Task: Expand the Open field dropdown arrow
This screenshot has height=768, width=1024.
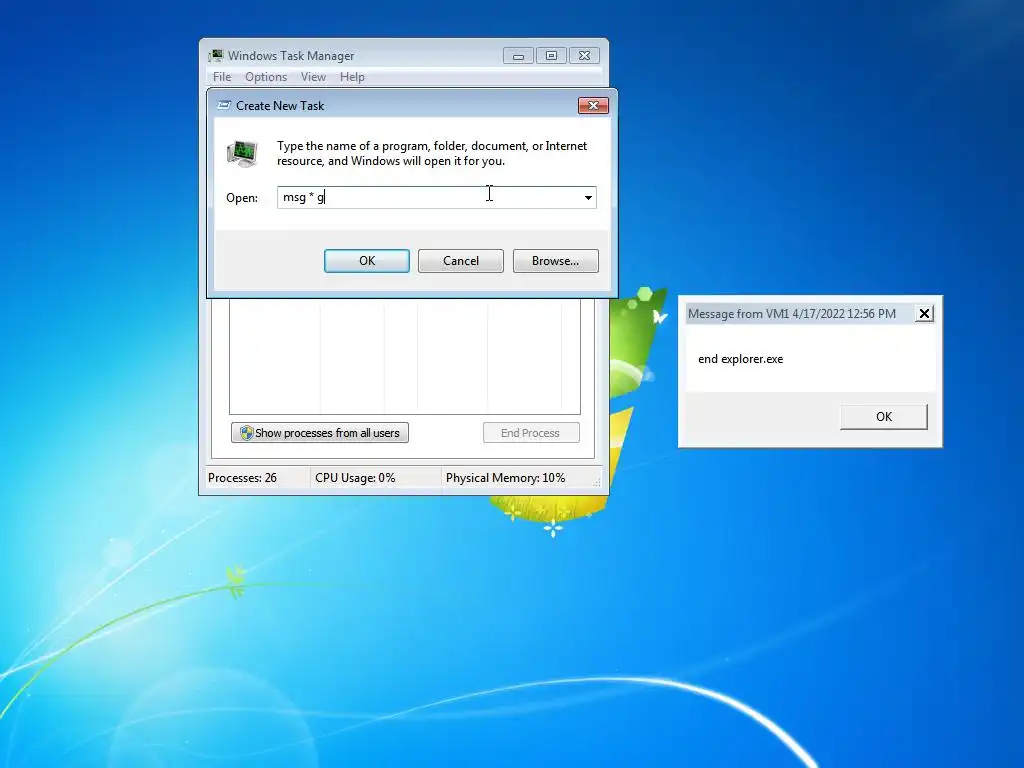Action: (588, 197)
